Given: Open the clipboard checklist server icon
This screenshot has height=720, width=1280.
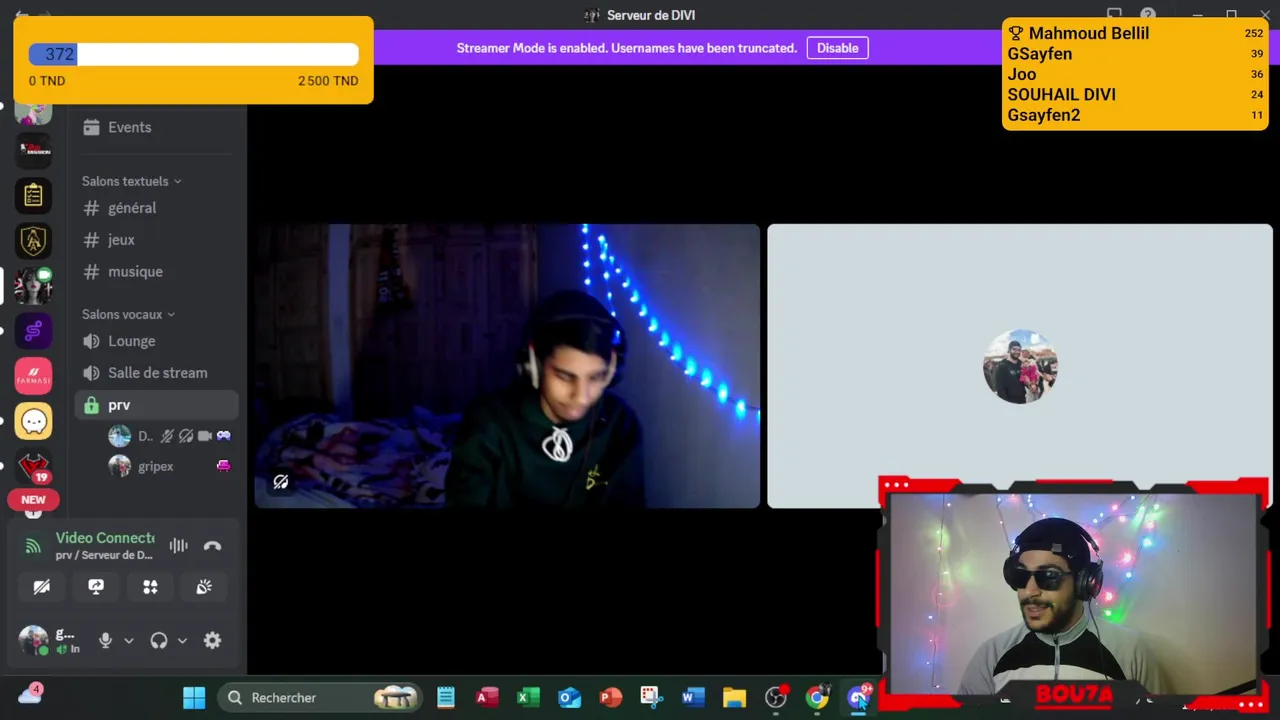Looking at the screenshot, I should (x=33, y=196).
